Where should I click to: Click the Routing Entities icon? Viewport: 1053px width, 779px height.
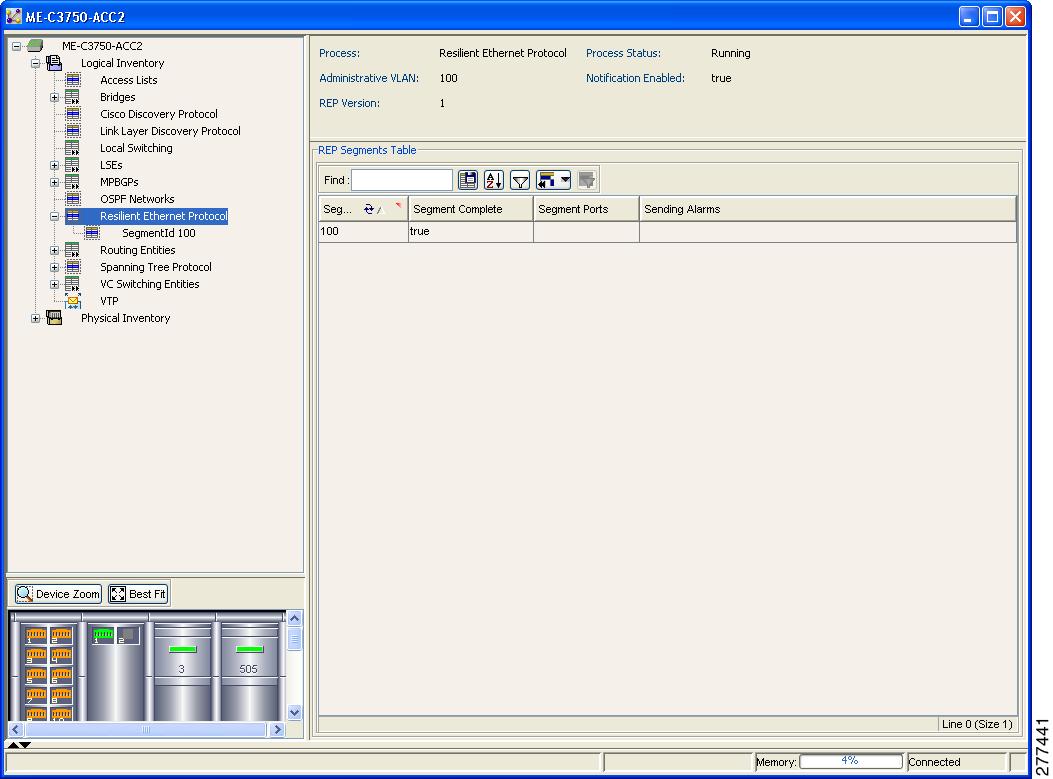[x=73, y=250]
